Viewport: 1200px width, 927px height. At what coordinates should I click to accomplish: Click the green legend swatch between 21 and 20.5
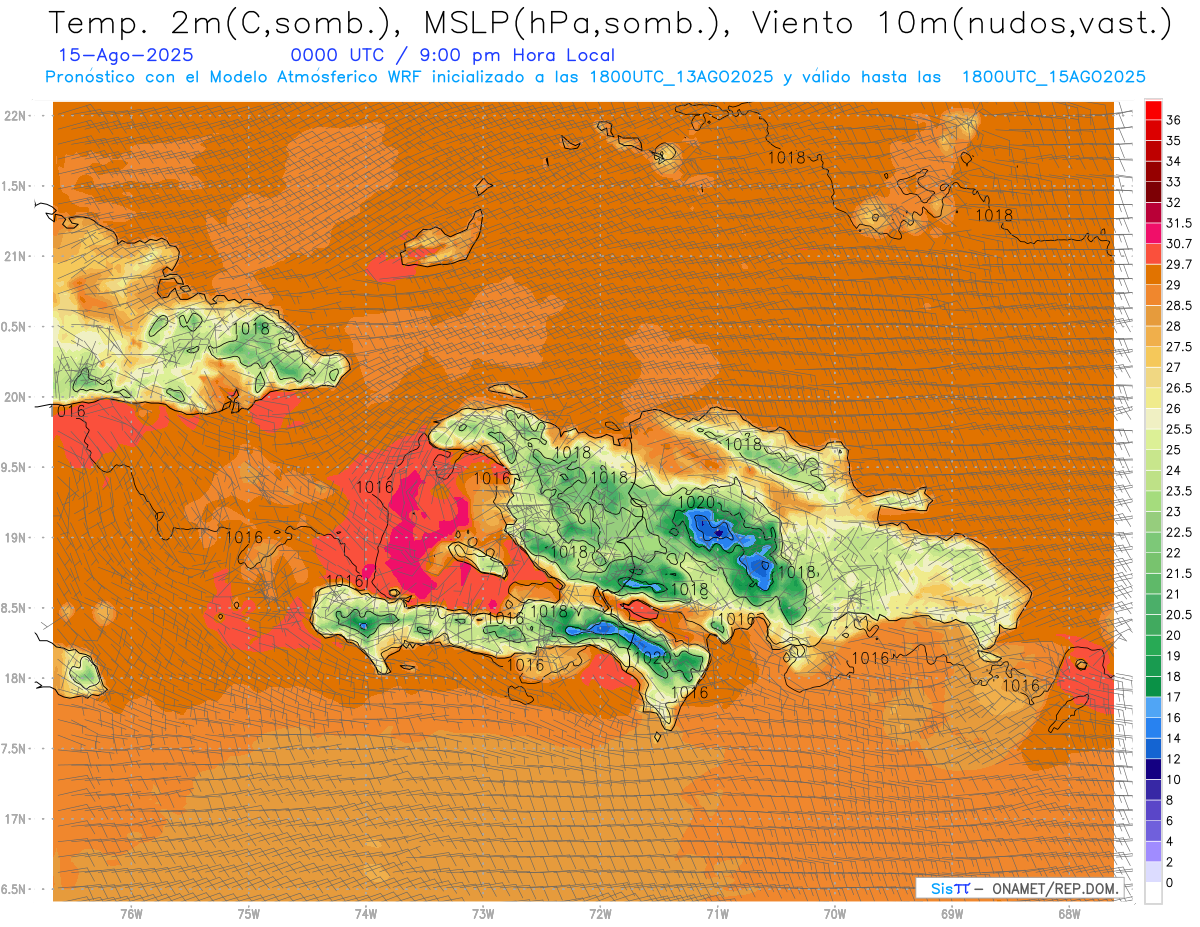[x=1153, y=605]
